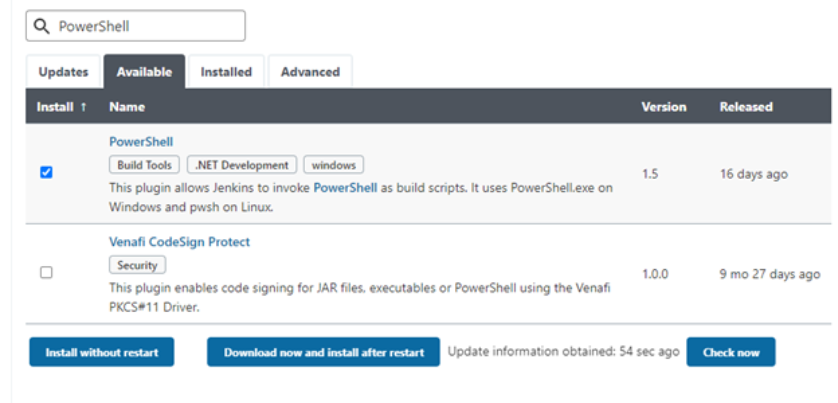Focus the PowerShell plugin search field
Image resolution: width=838 pixels, height=403 pixels.
click(136, 26)
